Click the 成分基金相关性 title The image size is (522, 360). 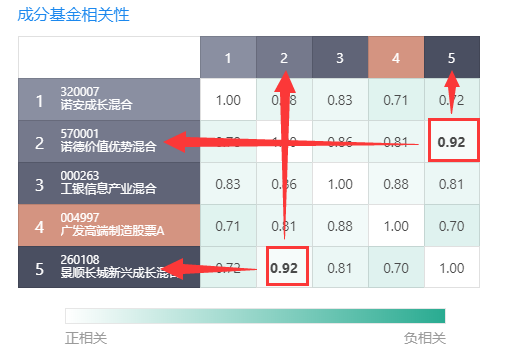[x=73, y=15]
